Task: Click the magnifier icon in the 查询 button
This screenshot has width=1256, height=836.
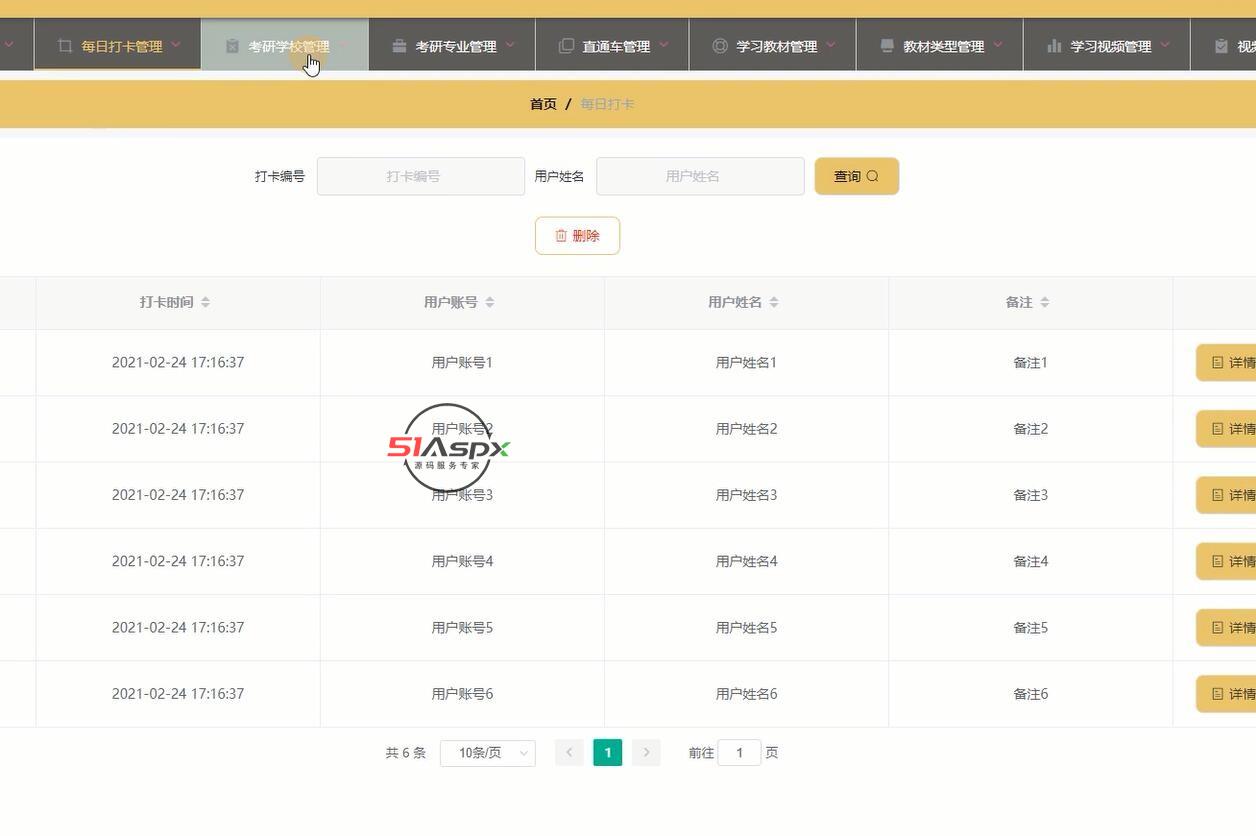Action: [872, 176]
